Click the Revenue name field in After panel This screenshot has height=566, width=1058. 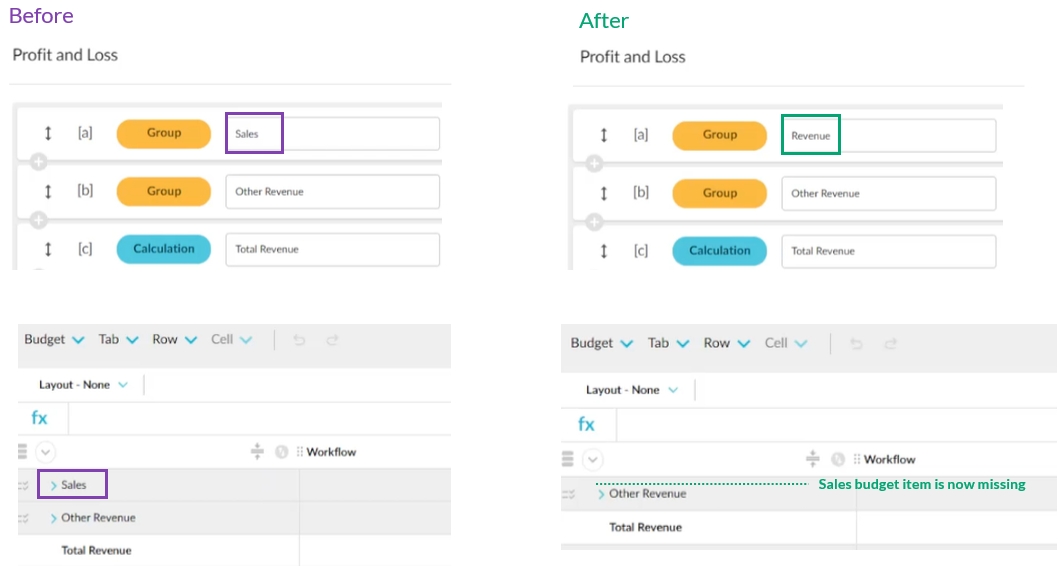[887, 135]
